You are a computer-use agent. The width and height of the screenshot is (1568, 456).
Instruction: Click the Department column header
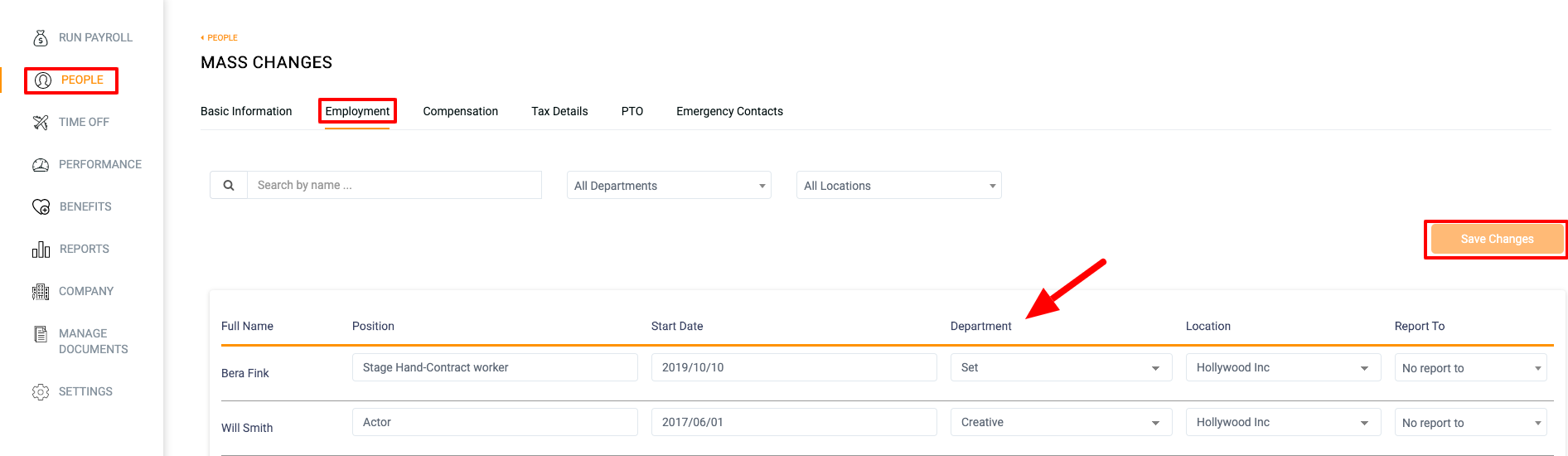point(980,327)
